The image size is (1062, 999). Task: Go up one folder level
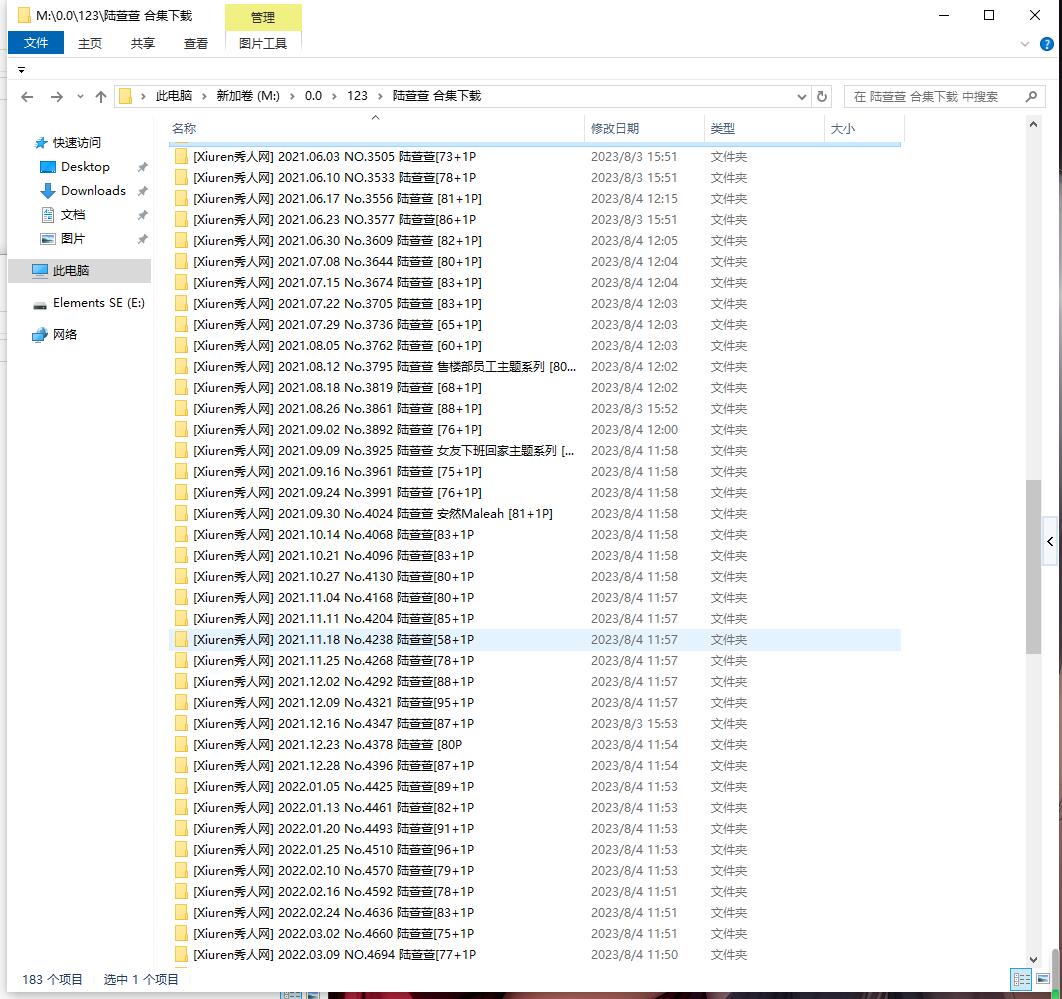pyautogui.click(x=101, y=97)
